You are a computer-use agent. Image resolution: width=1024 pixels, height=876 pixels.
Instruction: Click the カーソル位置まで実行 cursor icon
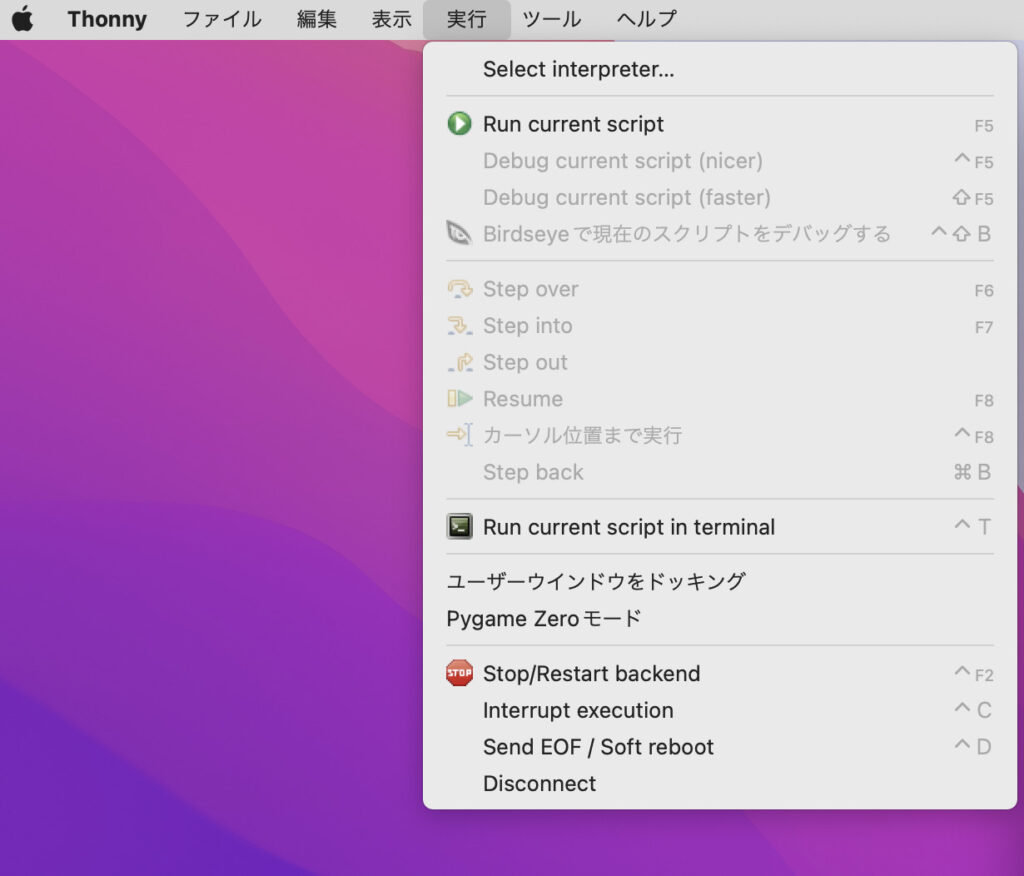click(460, 435)
